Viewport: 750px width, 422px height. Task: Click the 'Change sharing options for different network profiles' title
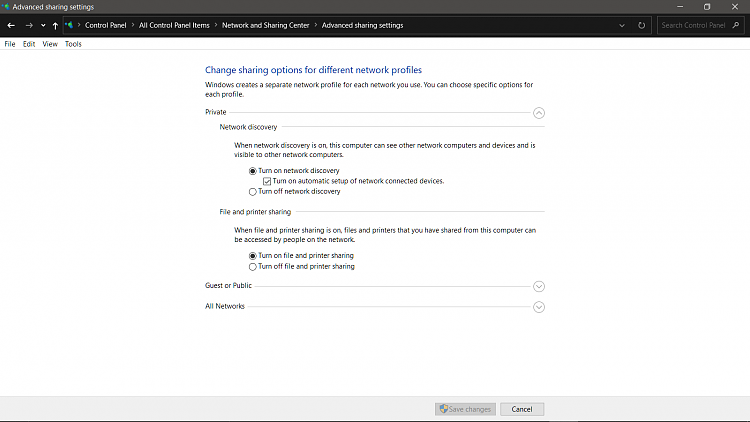tap(313, 70)
